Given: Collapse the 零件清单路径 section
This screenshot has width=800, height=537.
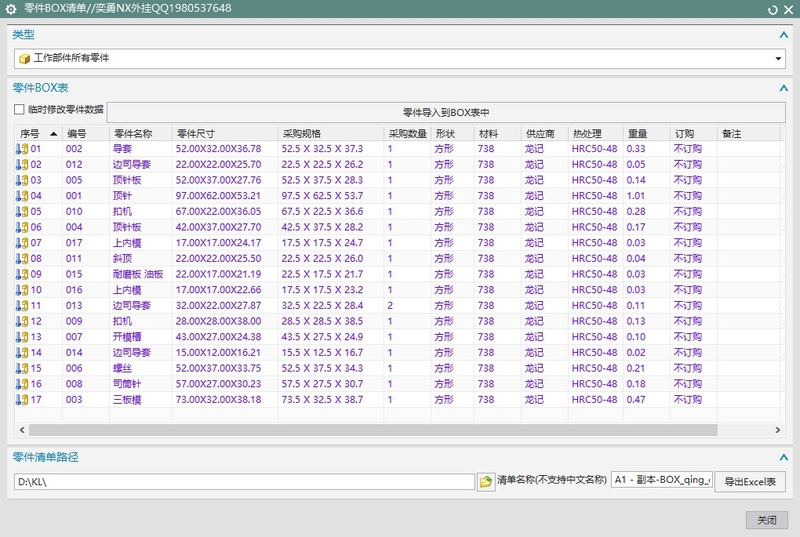Looking at the screenshot, I should tap(784, 457).
